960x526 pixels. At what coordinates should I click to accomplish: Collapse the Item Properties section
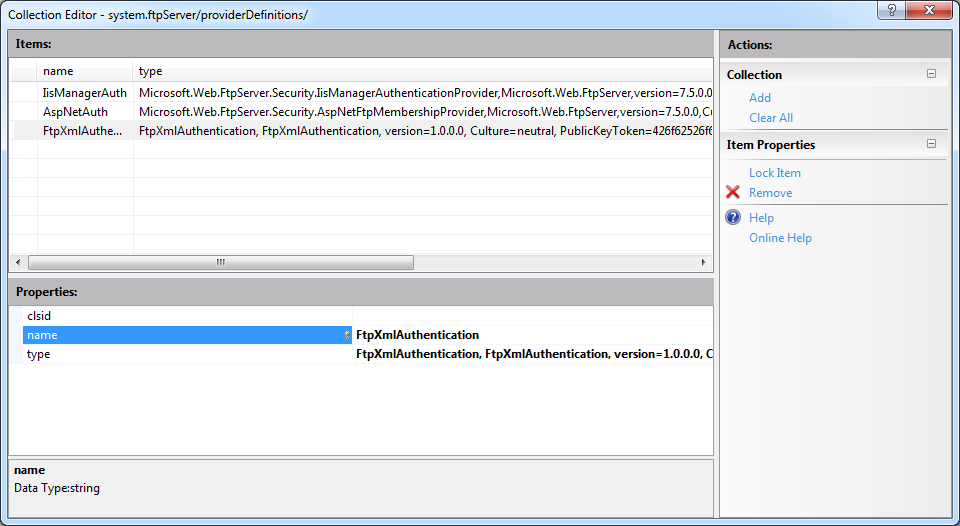coord(931,144)
